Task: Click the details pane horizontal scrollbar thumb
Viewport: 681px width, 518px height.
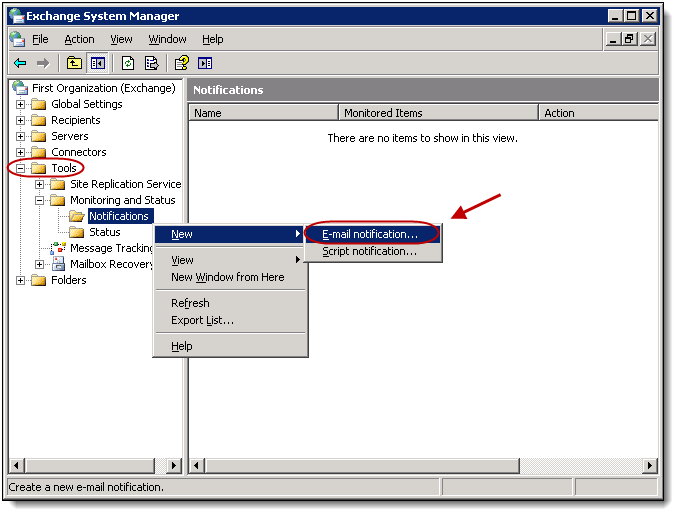Action: click(362, 466)
